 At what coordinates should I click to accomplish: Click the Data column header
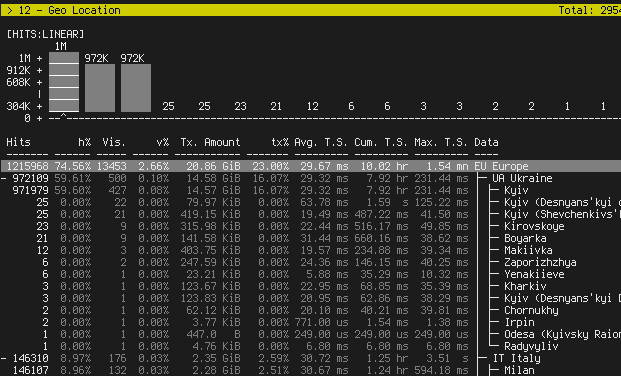[x=486, y=142]
